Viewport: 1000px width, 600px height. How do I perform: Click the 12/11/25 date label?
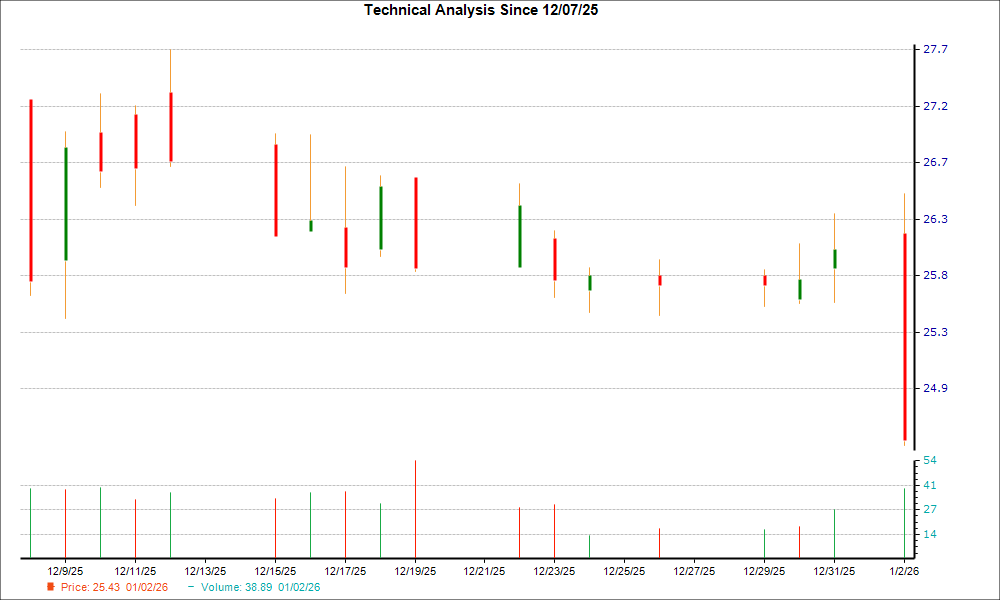[135, 571]
